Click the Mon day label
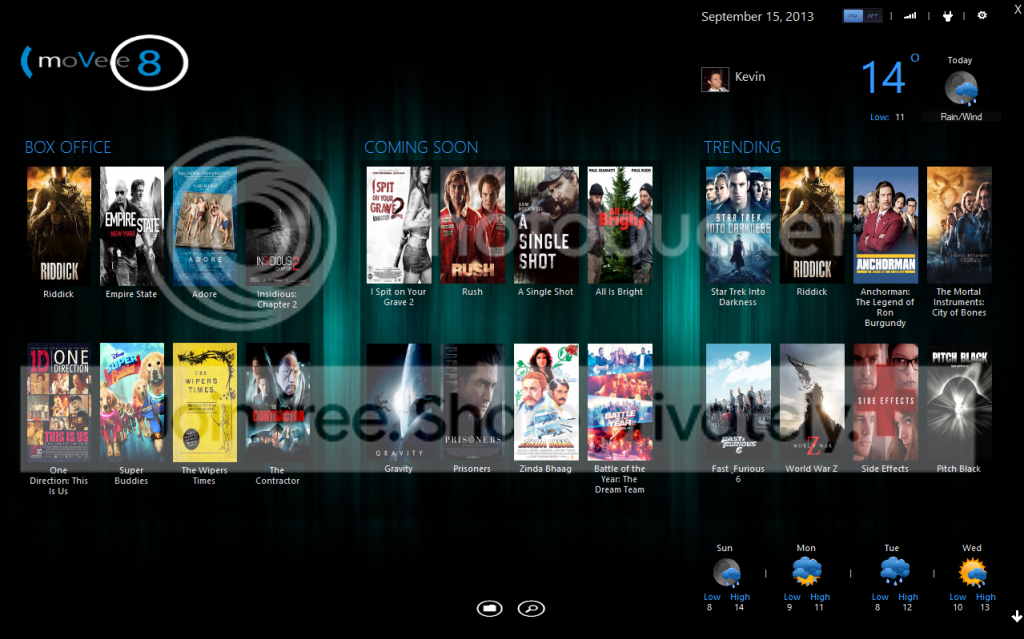 pos(806,548)
